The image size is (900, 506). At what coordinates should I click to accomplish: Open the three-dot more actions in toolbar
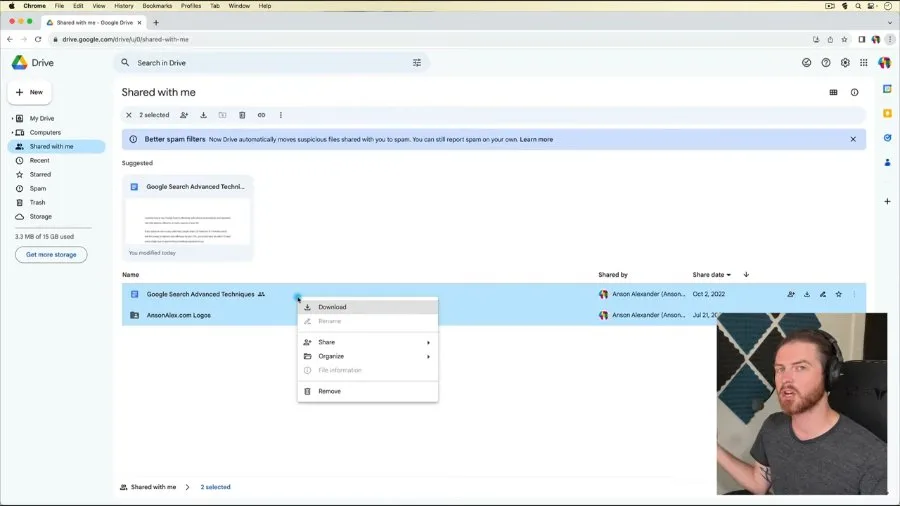click(281, 115)
